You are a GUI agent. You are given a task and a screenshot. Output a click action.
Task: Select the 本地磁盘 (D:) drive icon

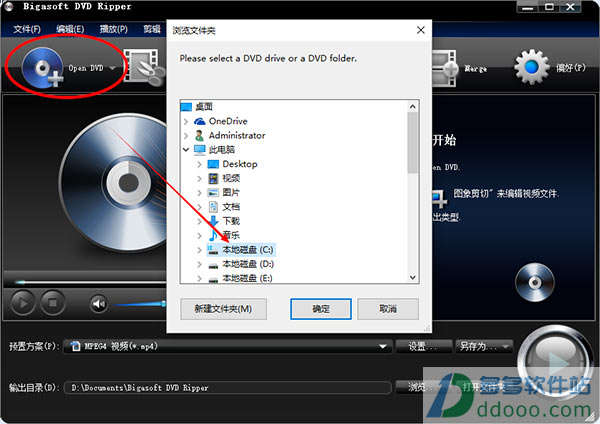(x=213, y=265)
